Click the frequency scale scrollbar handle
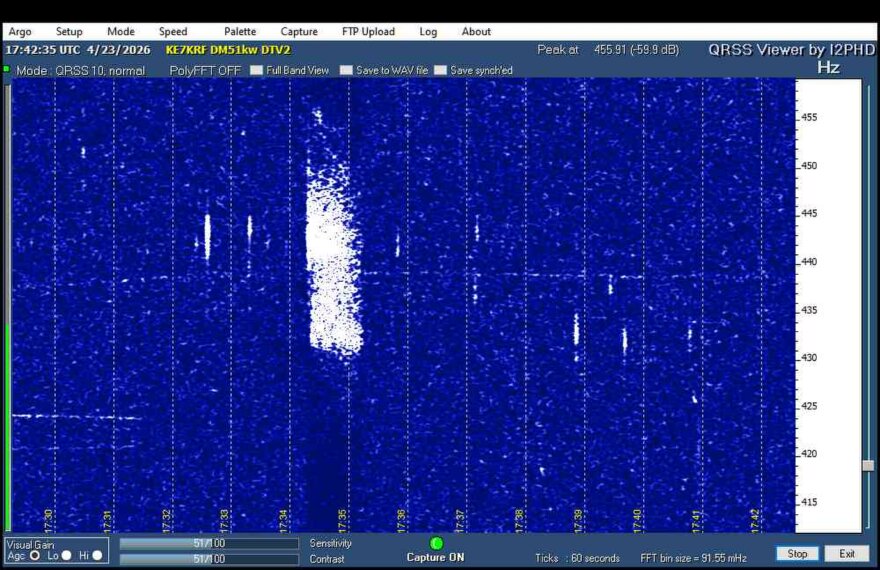Viewport: 880px width, 570px height. pos(868,466)
